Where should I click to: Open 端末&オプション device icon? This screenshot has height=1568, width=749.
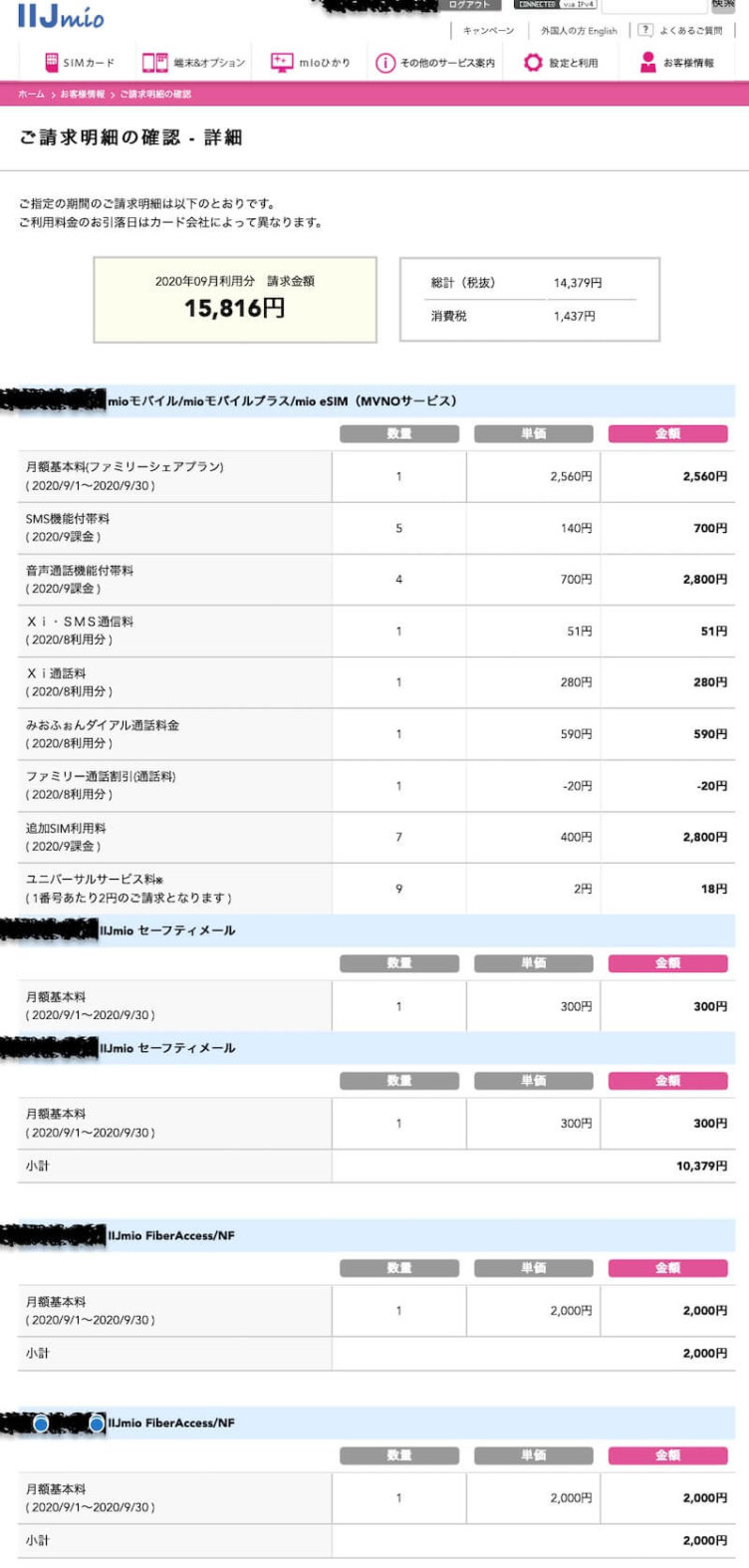tap(154, 63)
